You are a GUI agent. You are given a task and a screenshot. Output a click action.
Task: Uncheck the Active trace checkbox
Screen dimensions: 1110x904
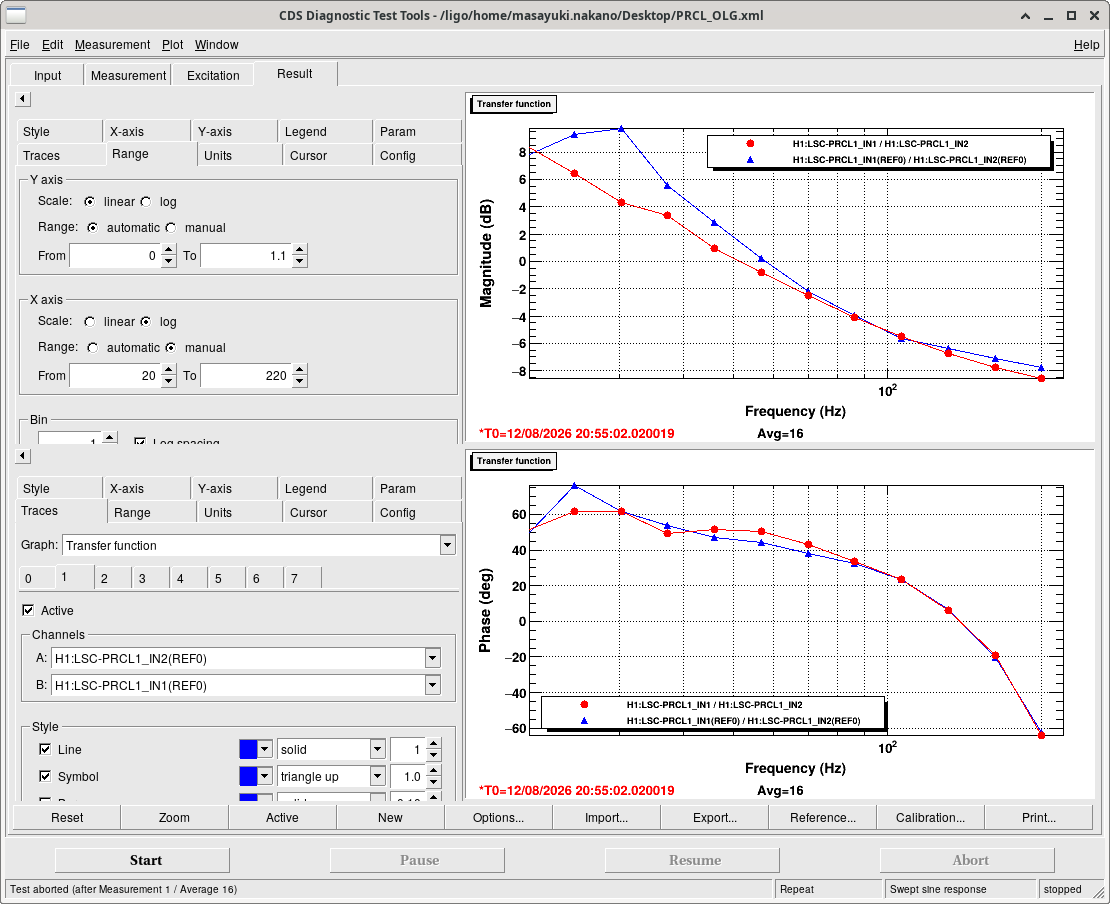[28, 610]
